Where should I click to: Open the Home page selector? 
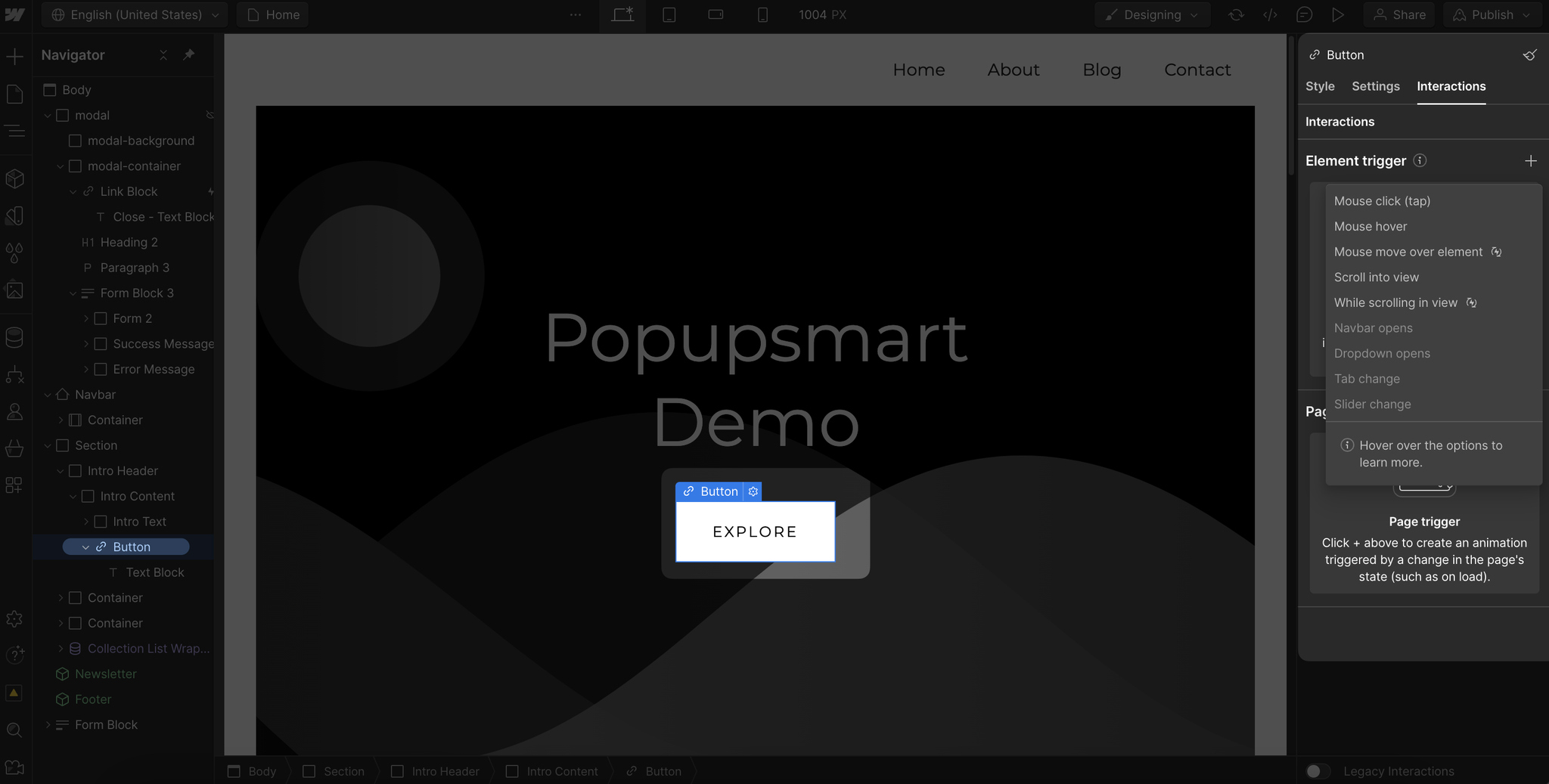tap(273, 14)
